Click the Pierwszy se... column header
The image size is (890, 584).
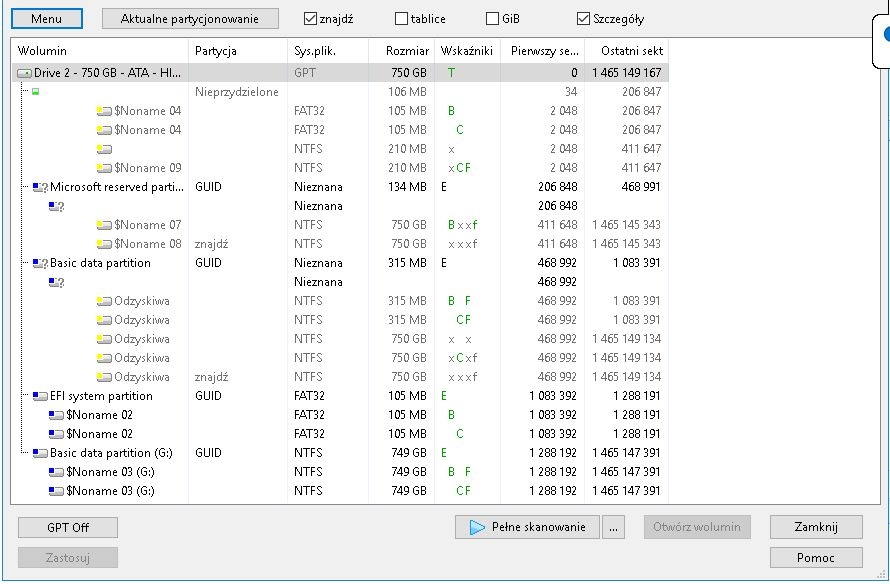coord(543,51)
